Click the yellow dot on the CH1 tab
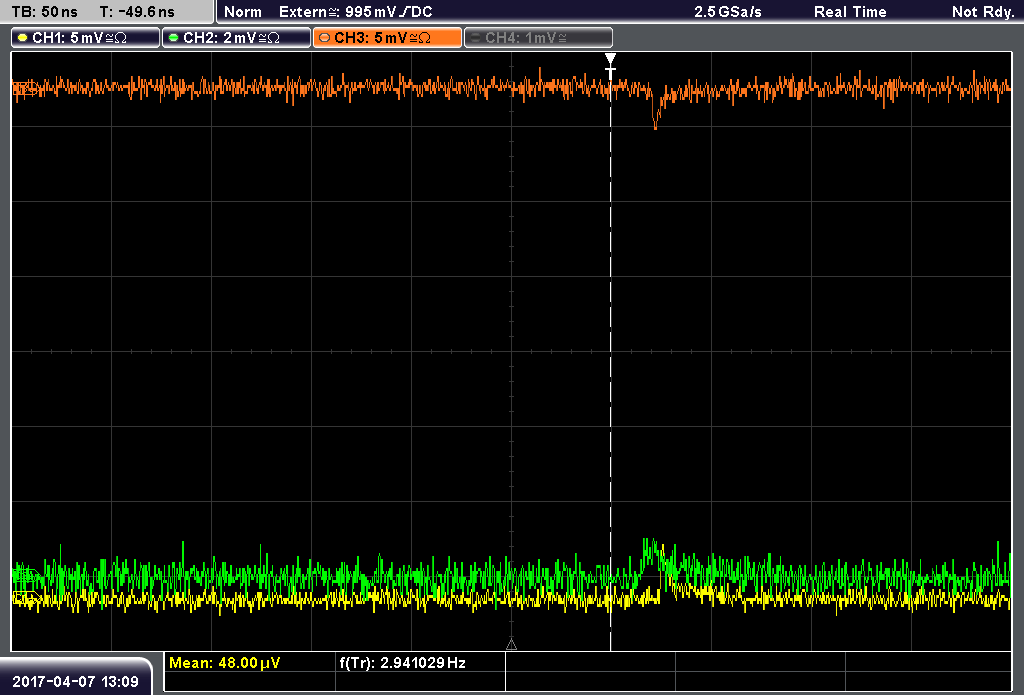 tap(23, 38)
